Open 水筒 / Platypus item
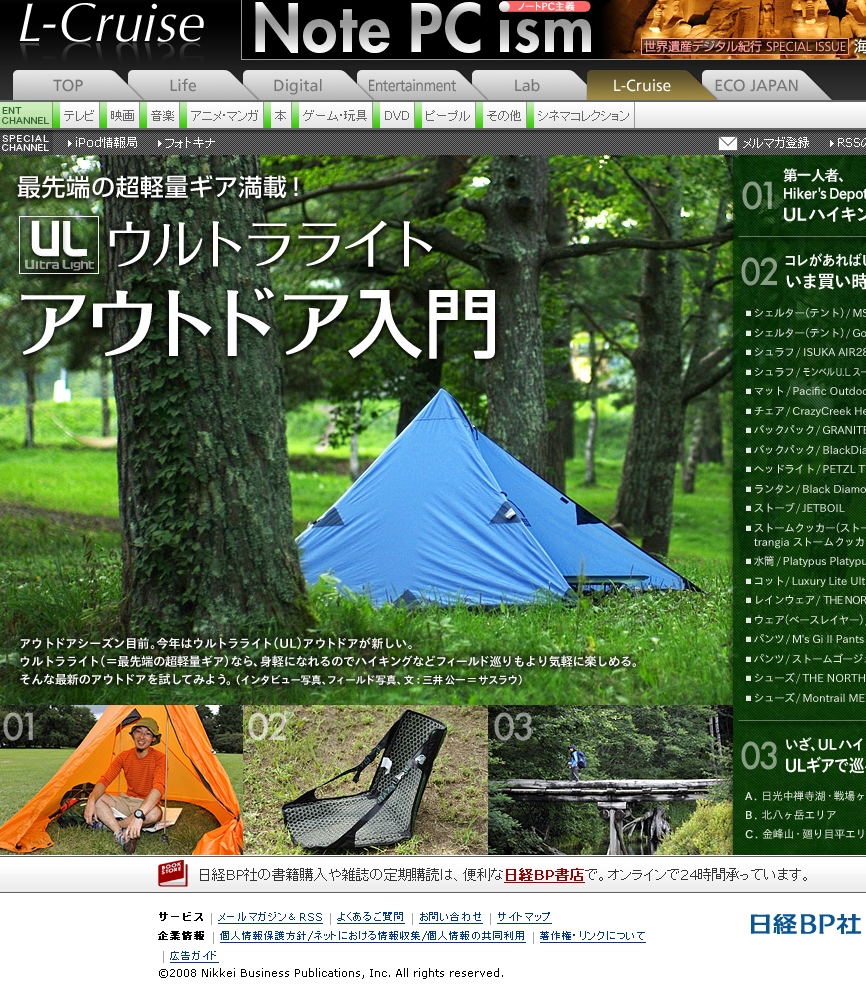866x1000 pixels. click(x=806, y=561)
